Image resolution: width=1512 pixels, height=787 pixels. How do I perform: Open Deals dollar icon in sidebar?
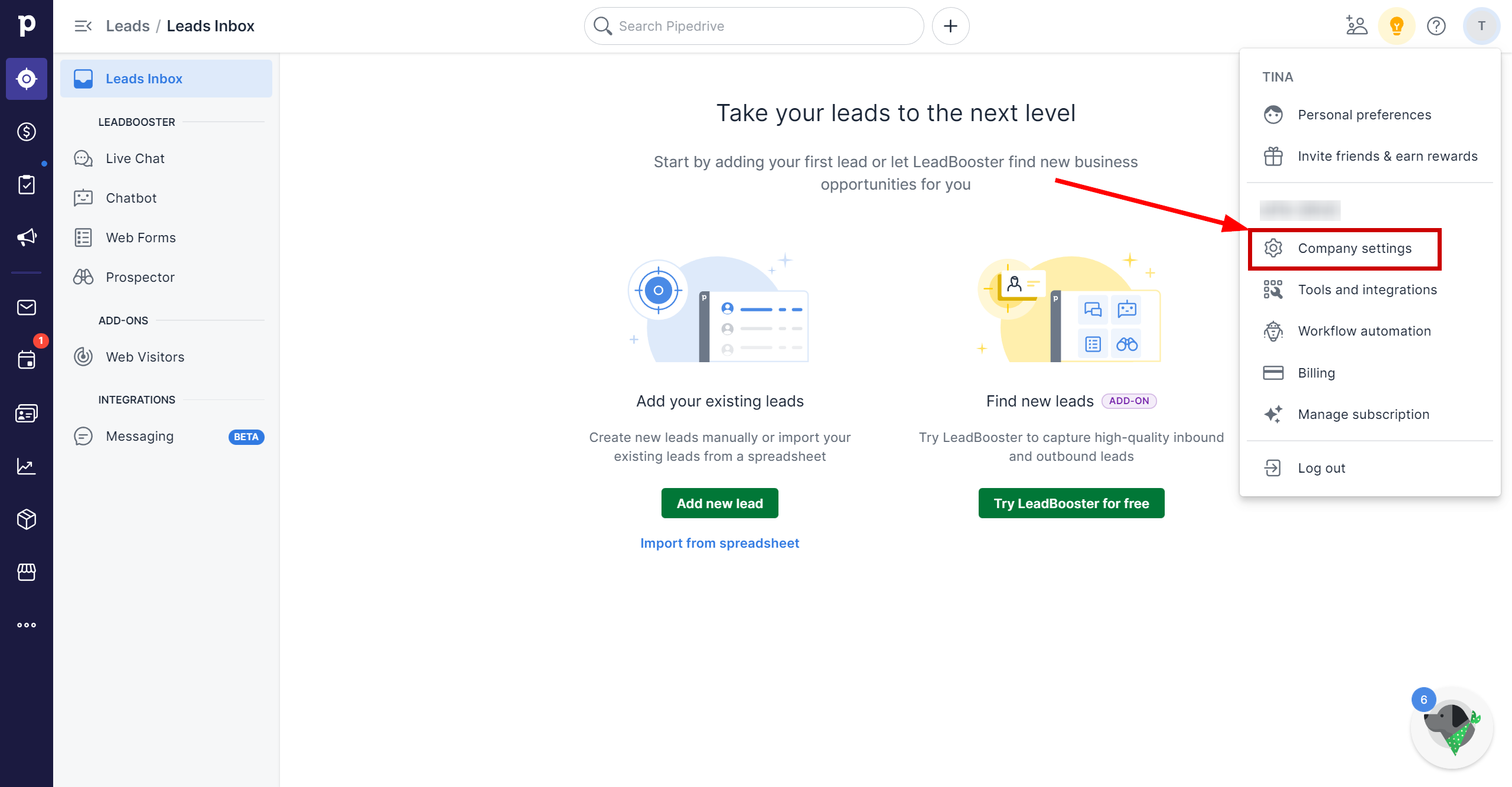(27, 132)
